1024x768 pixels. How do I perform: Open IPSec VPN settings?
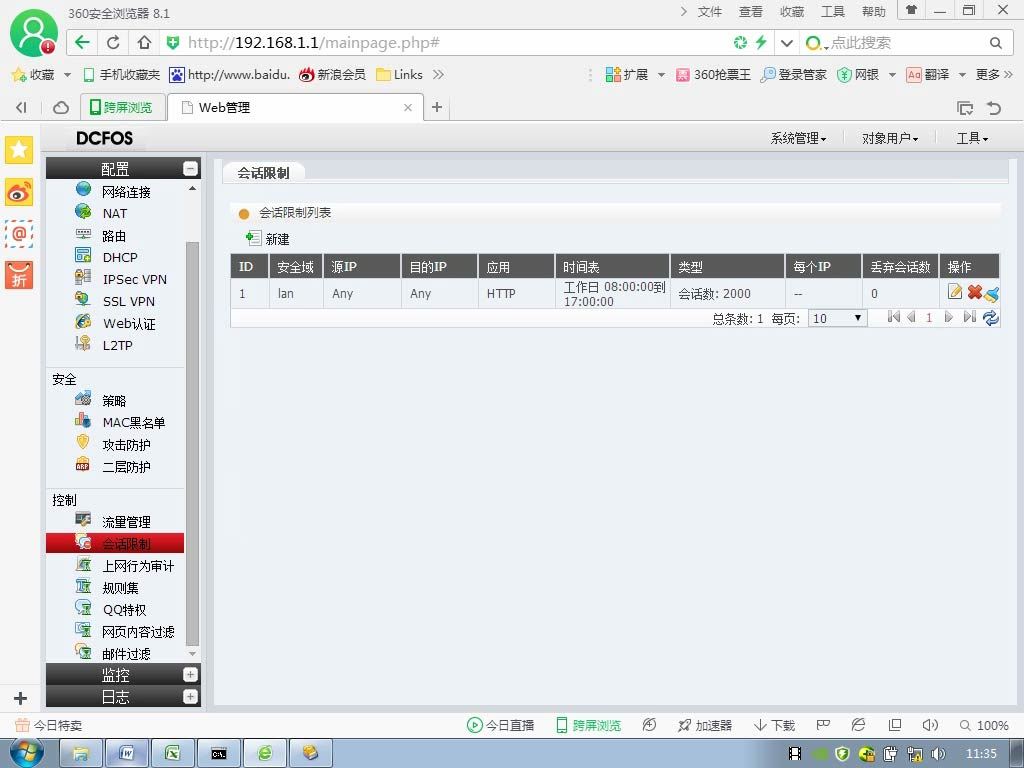click(135, 280)
